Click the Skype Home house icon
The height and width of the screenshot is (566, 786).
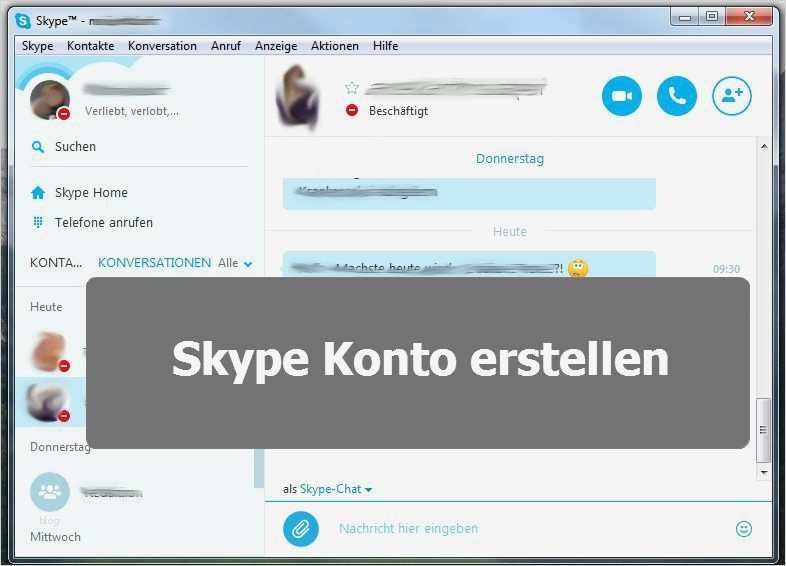coord(38,193)
